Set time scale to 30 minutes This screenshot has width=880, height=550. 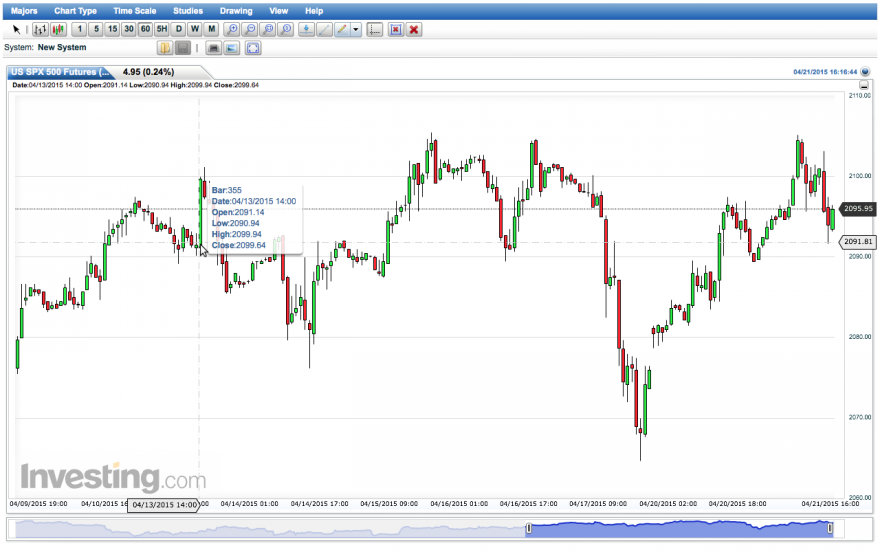click(x=129, y=29)
